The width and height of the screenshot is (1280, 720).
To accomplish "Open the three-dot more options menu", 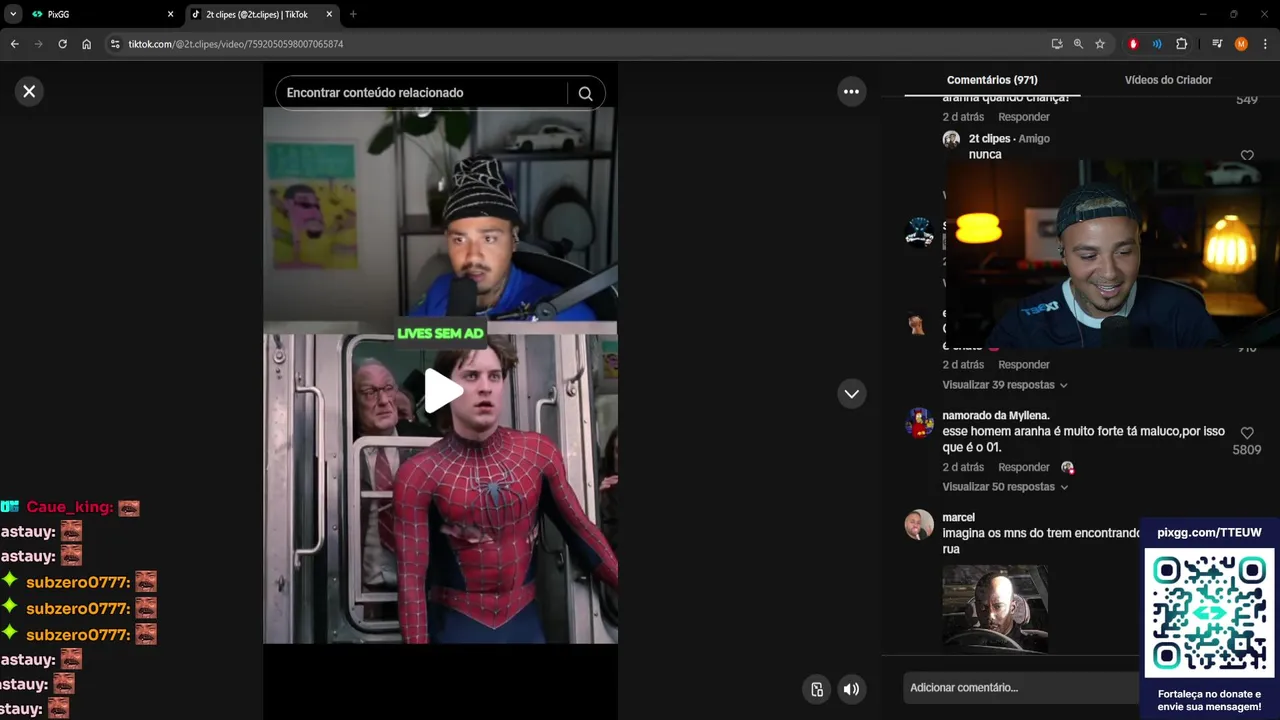I will pos(851,91).
